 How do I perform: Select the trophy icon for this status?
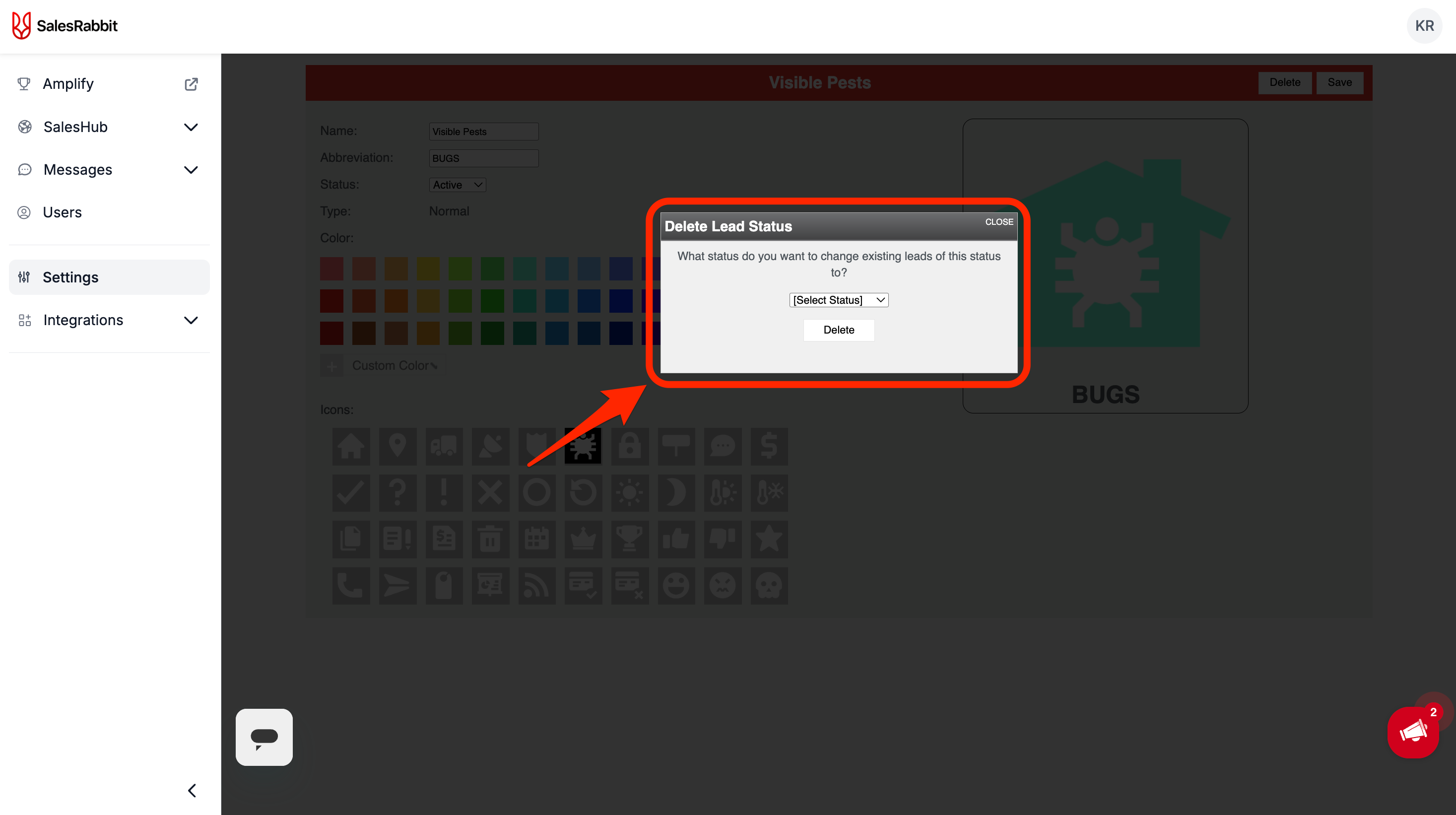630,539
